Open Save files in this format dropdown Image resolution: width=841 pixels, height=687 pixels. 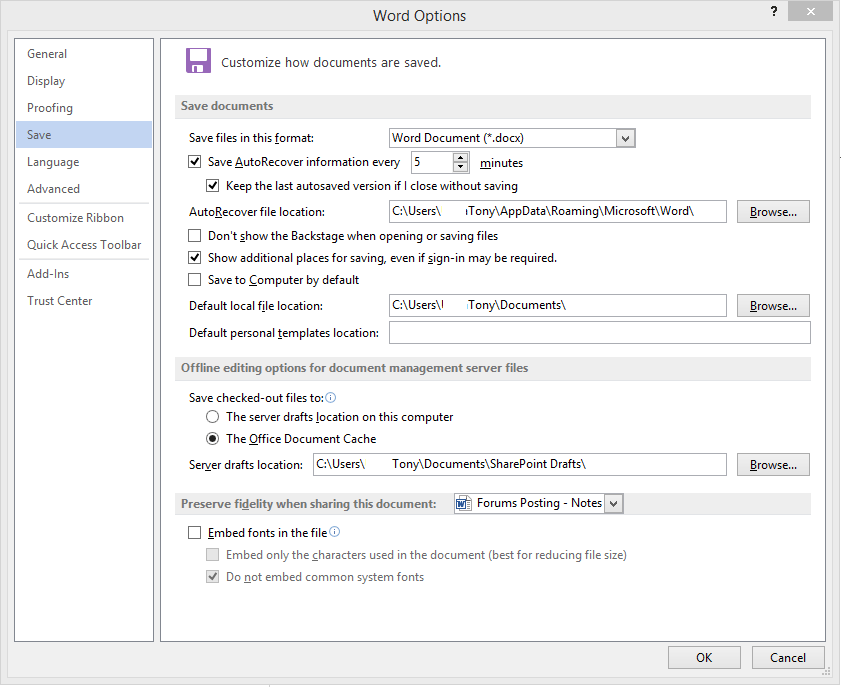tap(625, 138)
